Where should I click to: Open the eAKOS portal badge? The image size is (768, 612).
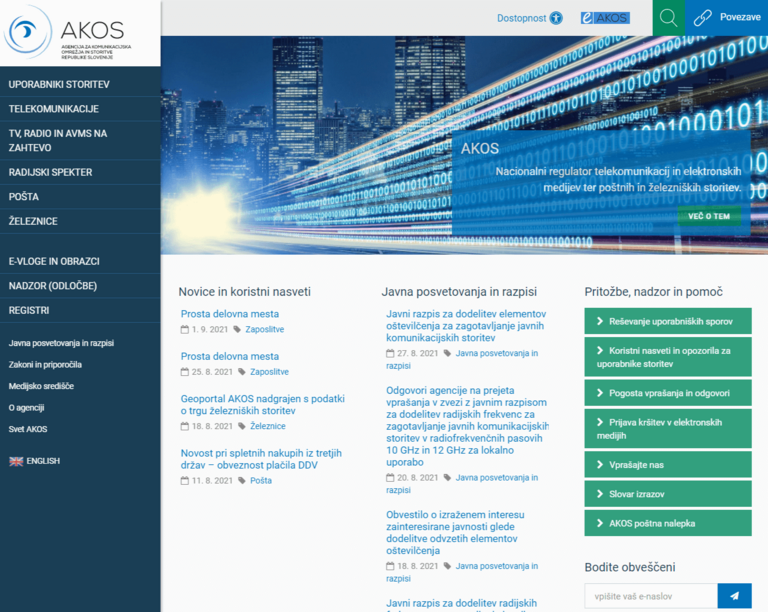605,18
